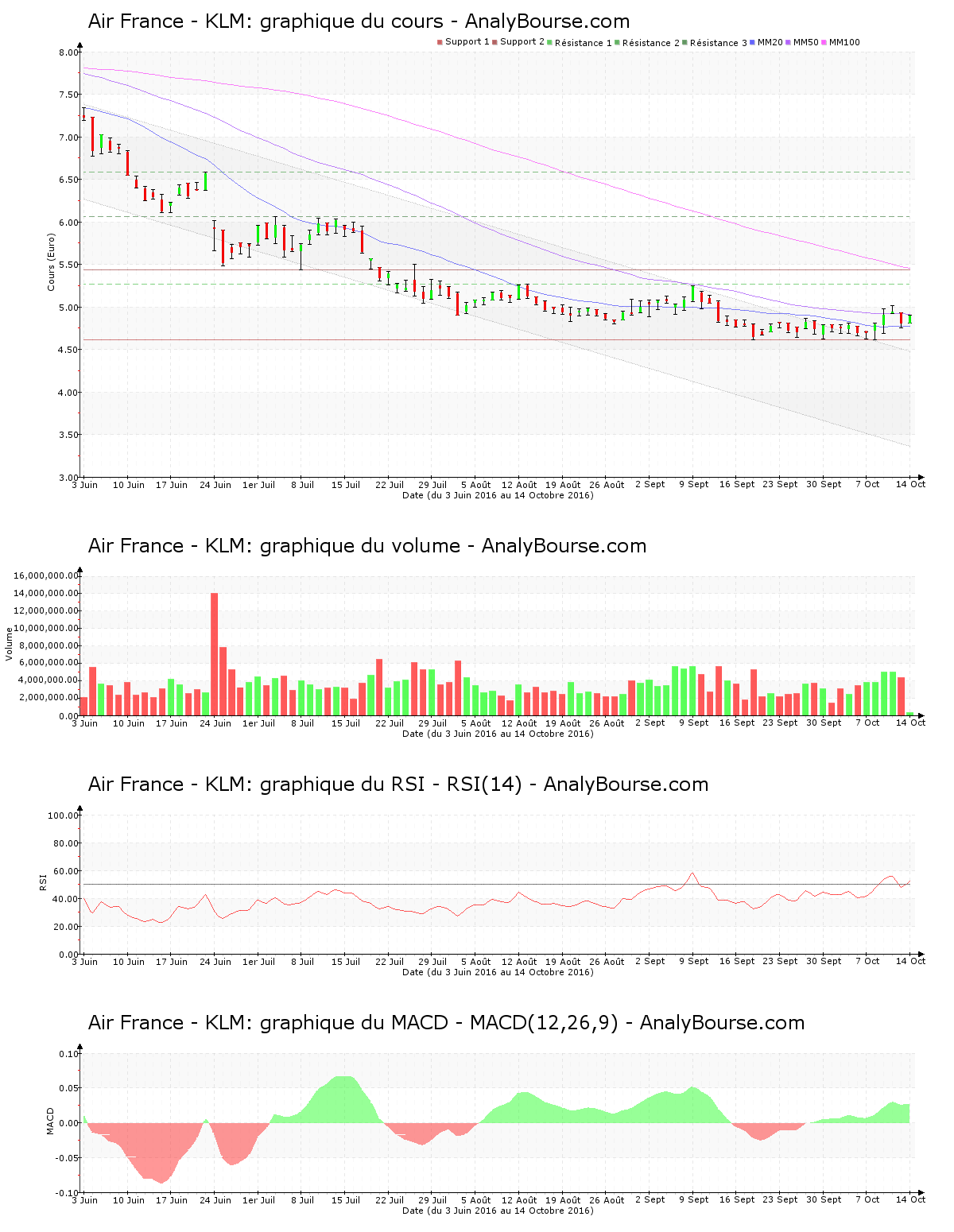Click '1er Juil' date under volume chart
954x1232 pixels.
(258, 723)
